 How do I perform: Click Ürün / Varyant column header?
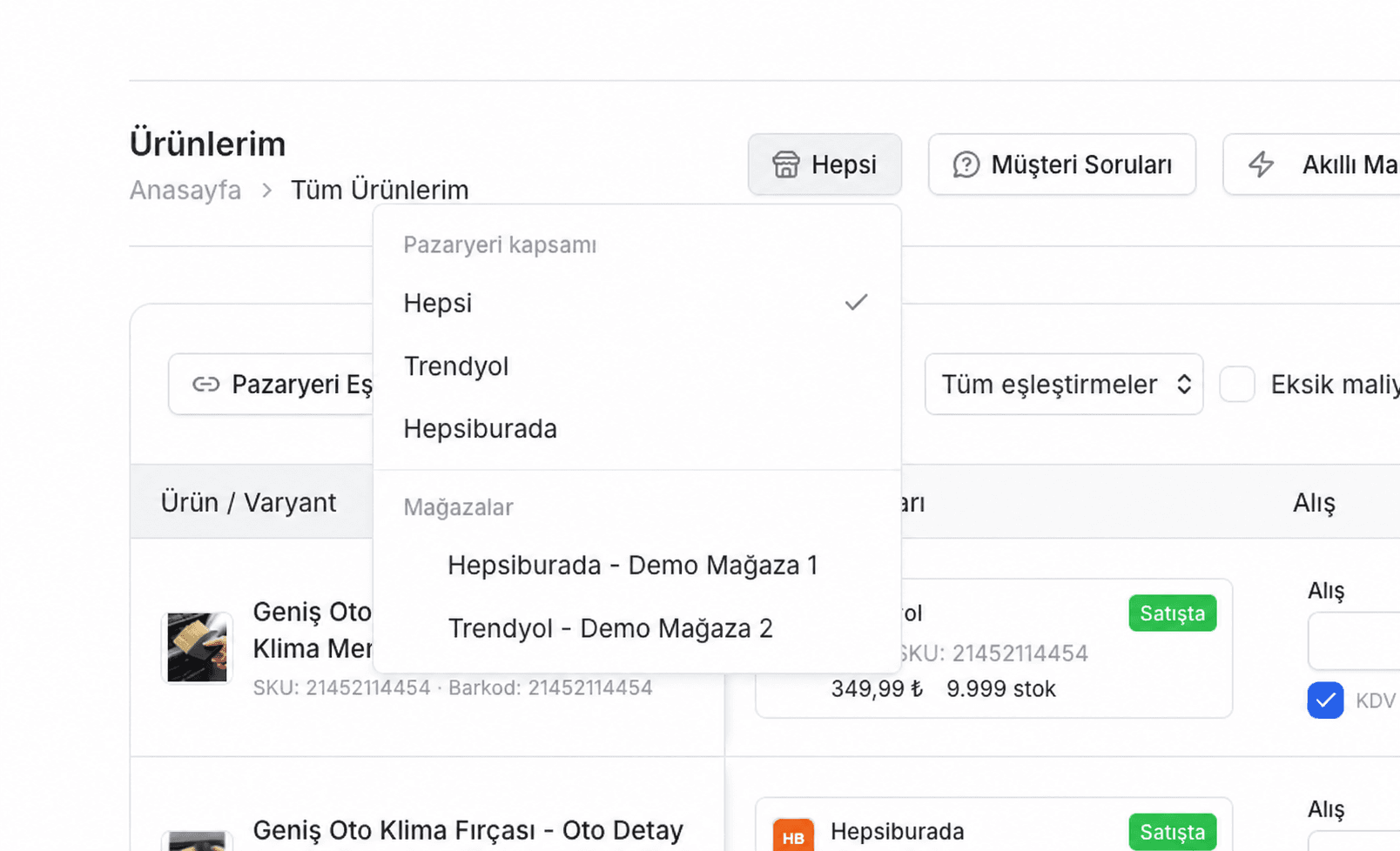pyautogui.click(x=248, y=502)
